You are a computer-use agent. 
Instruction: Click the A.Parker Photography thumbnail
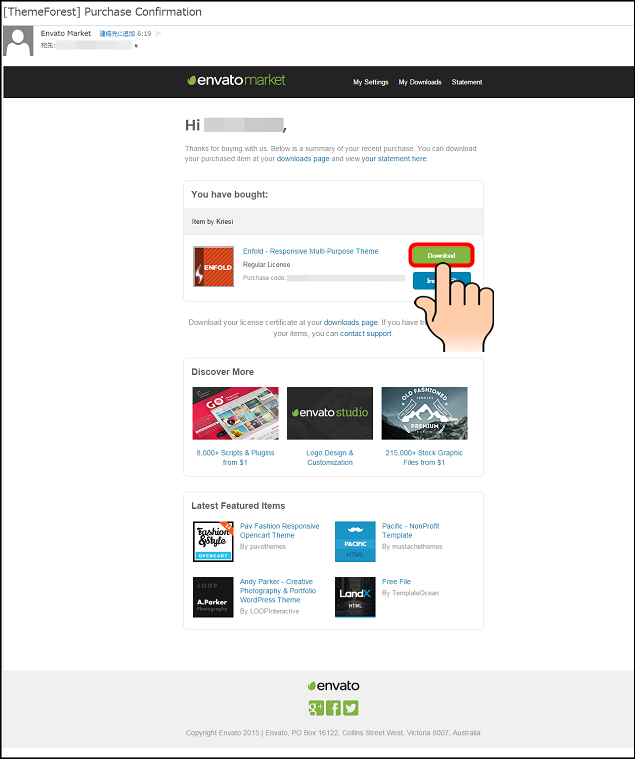pyautogui.click(x=213, y=597)
